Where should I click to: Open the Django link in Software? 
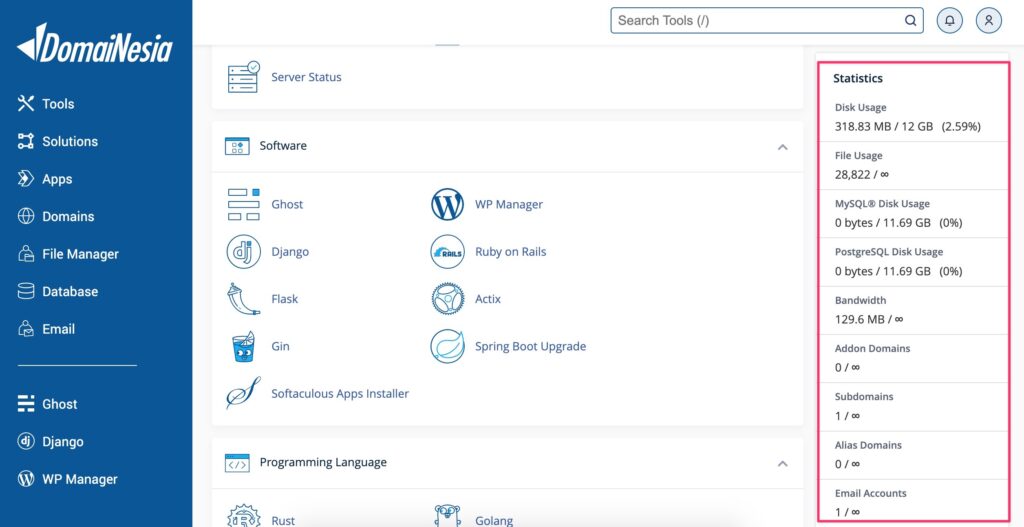(290, 251)
